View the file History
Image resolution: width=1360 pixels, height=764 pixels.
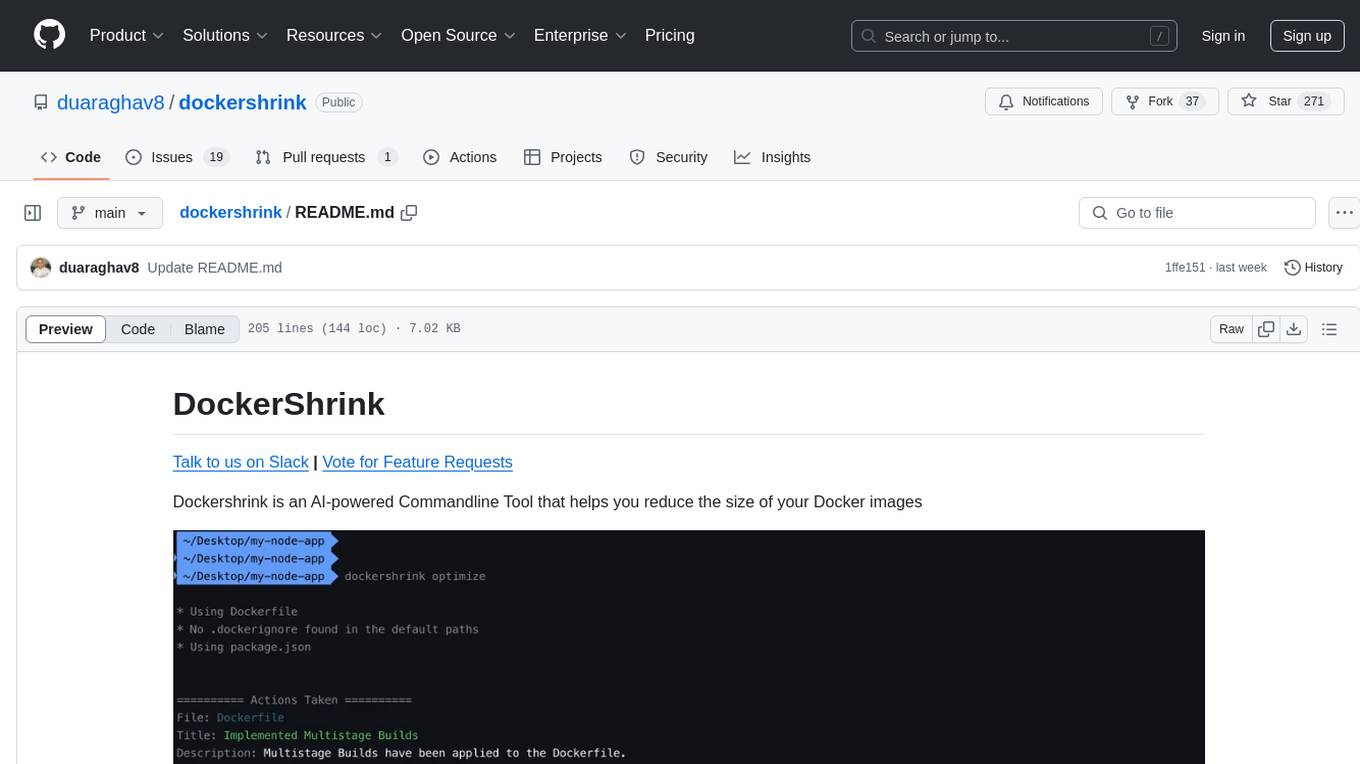click(x=1313, y=268)
